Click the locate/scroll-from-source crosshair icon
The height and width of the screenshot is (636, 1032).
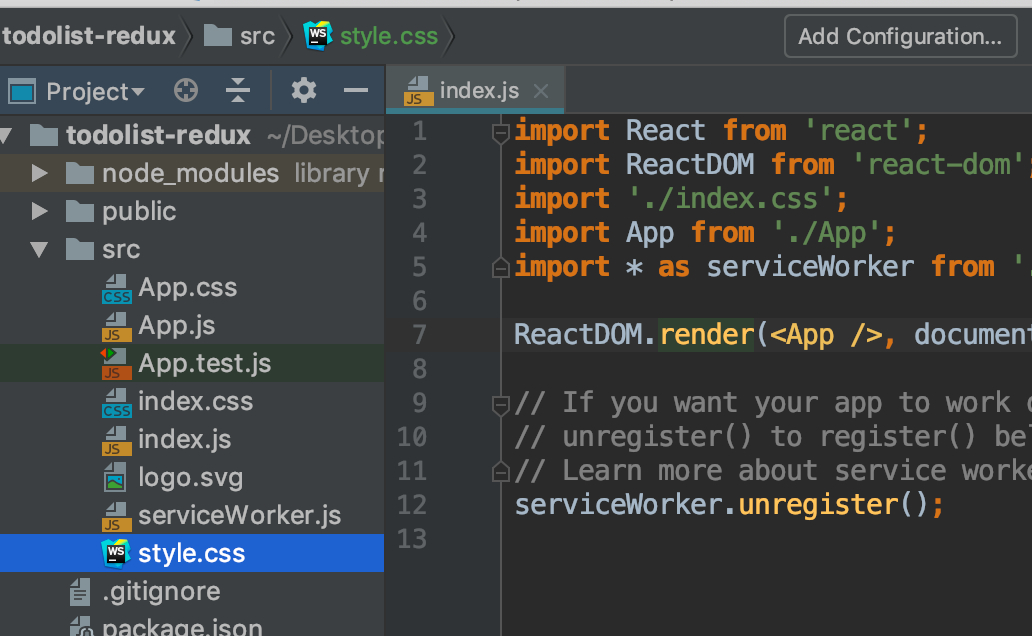pos(186,90)
